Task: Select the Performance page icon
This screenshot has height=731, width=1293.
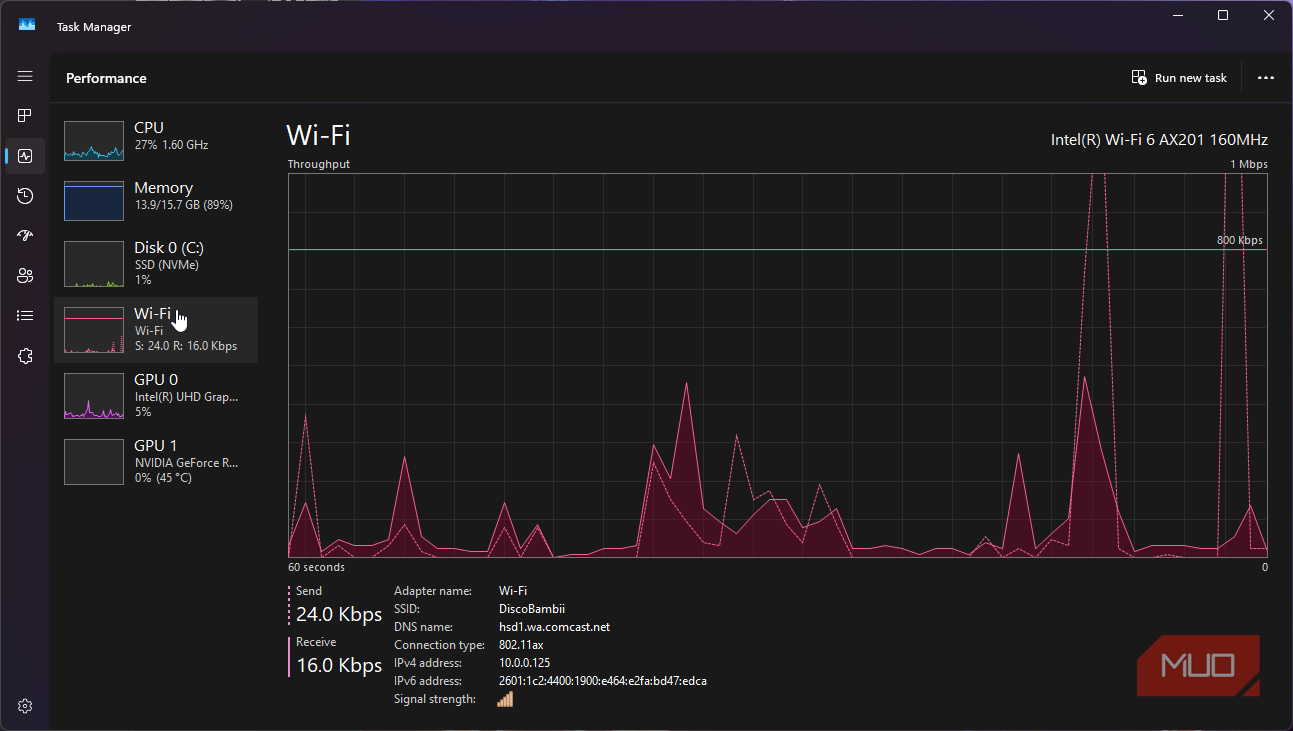Action: point(25,156)
